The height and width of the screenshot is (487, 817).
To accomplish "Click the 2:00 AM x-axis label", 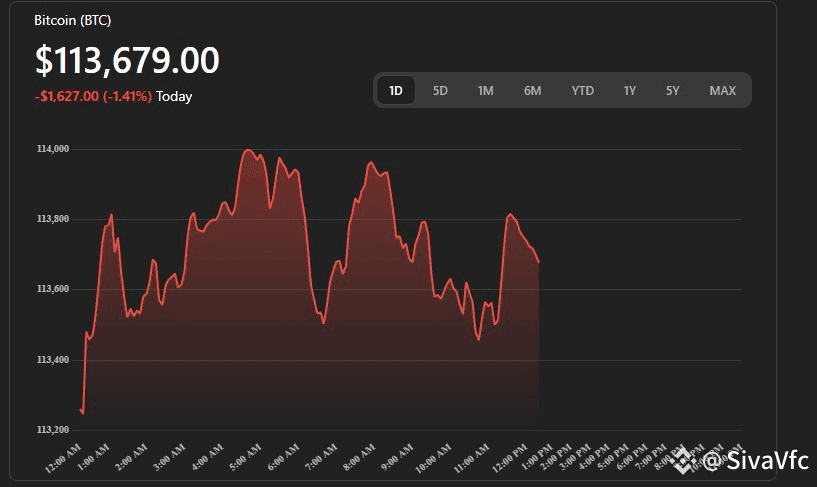I will click(x=132, y=457).
